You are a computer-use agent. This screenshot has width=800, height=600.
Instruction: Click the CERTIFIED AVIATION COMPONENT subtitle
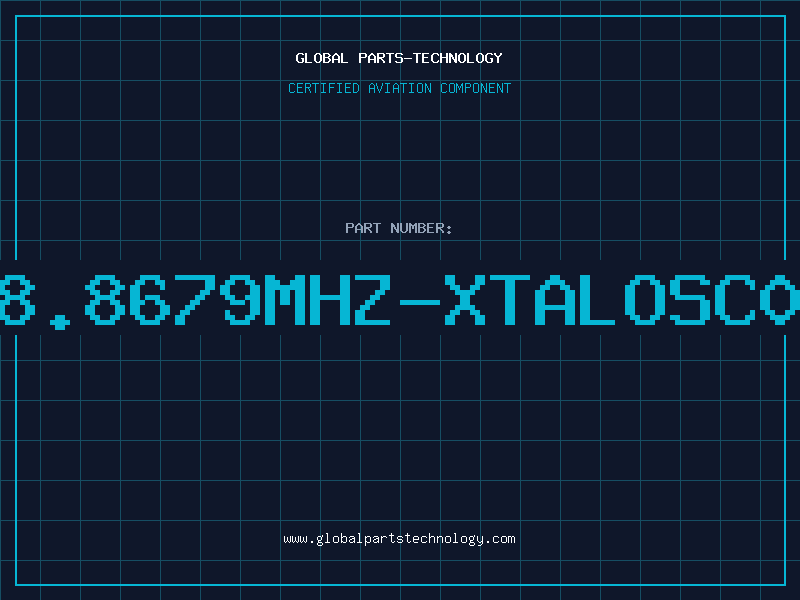click(x=399, y=88)
